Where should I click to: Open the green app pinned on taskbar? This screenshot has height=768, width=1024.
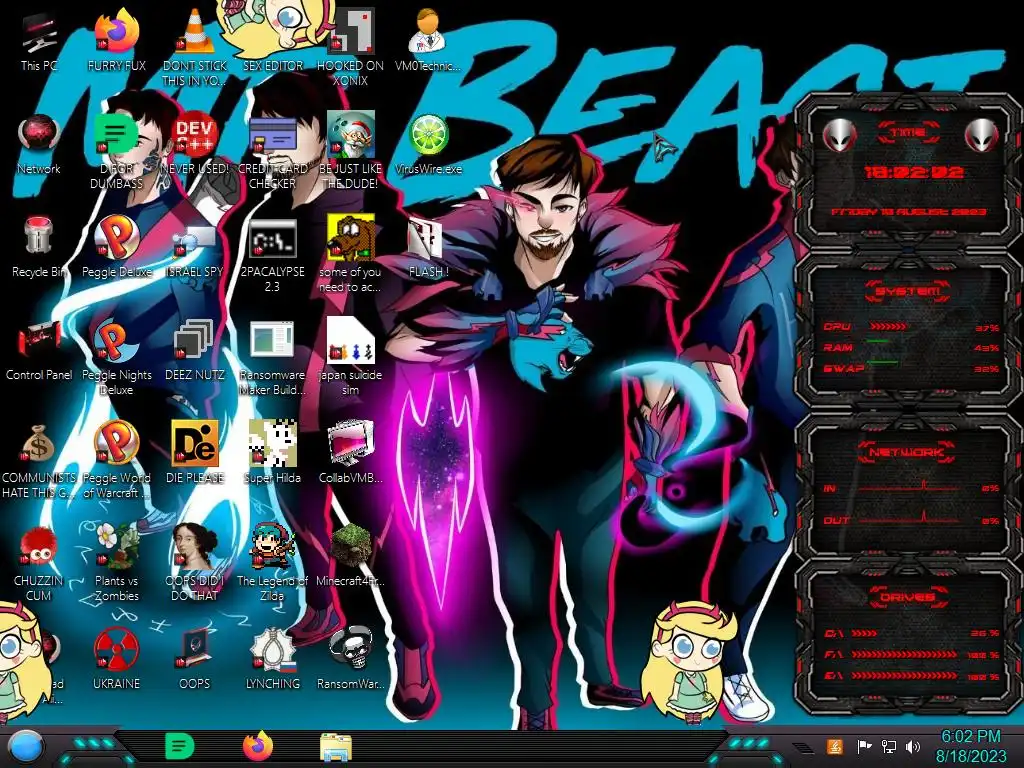tap(180, 746)
